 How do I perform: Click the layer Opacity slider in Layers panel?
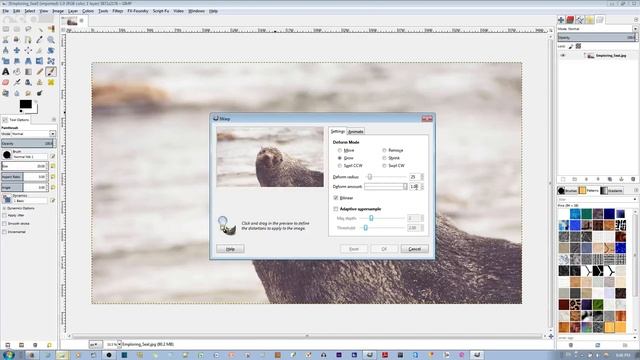(597, 38)
